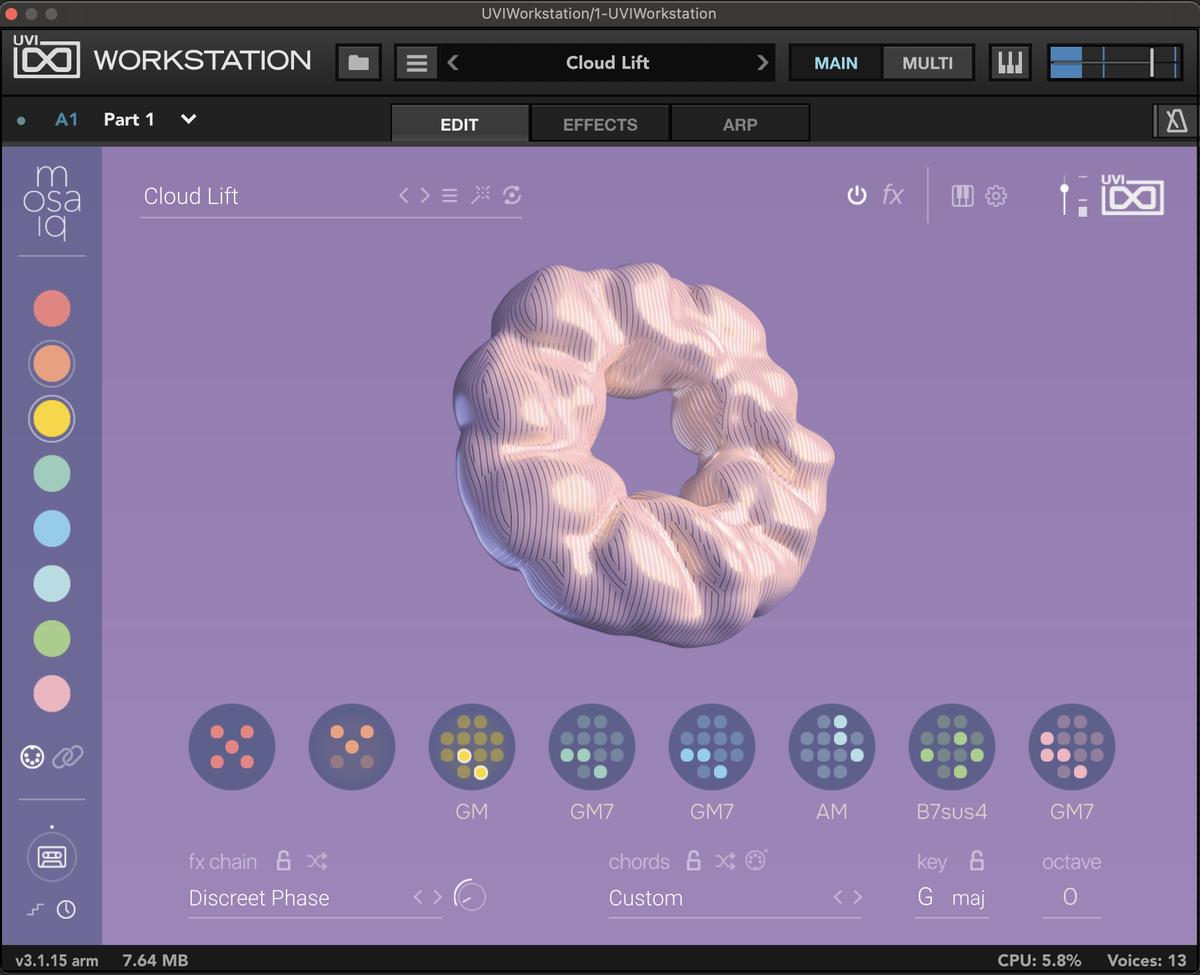Click the red five-dot pad
This screenshot has width=1200, height=975.
coord(232,747)
